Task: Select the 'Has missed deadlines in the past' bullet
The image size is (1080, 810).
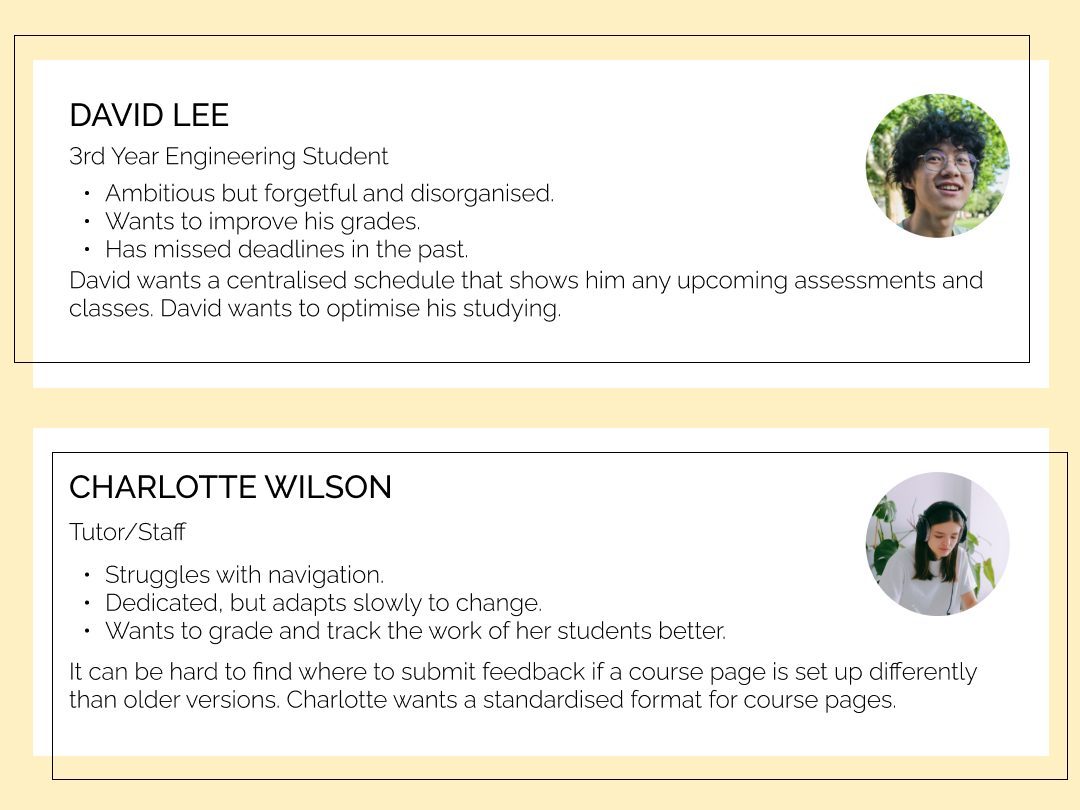Action: pos(286,249)
